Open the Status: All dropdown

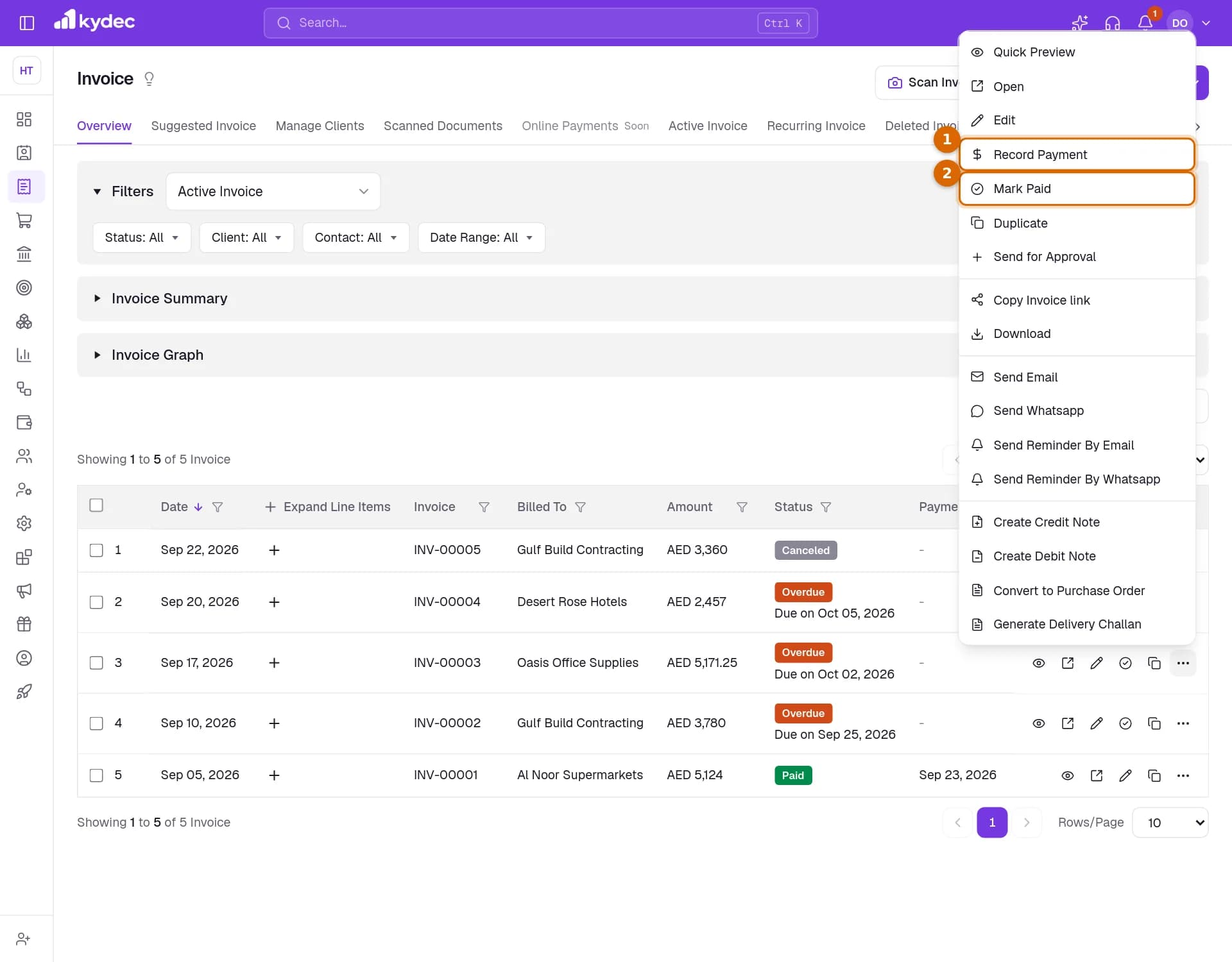coord(142,237)
